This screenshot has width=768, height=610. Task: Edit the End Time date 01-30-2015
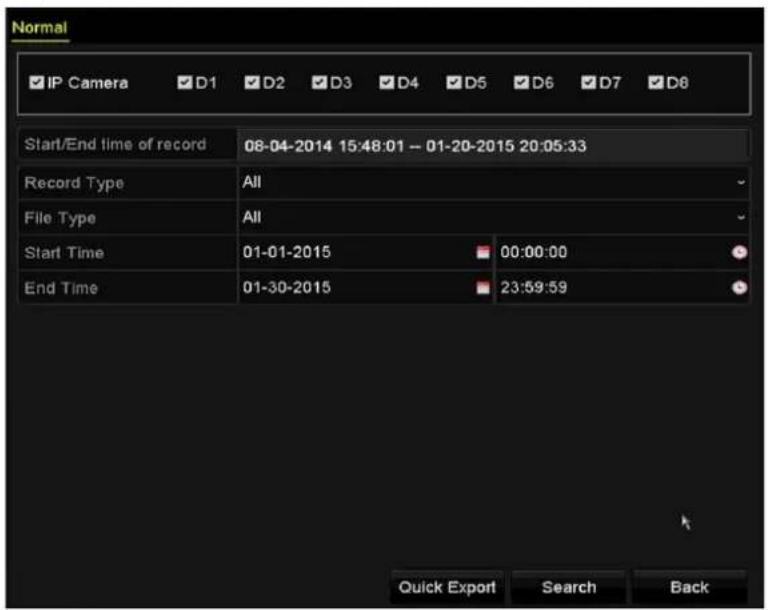pyautogui.click(x=287, y=288)
